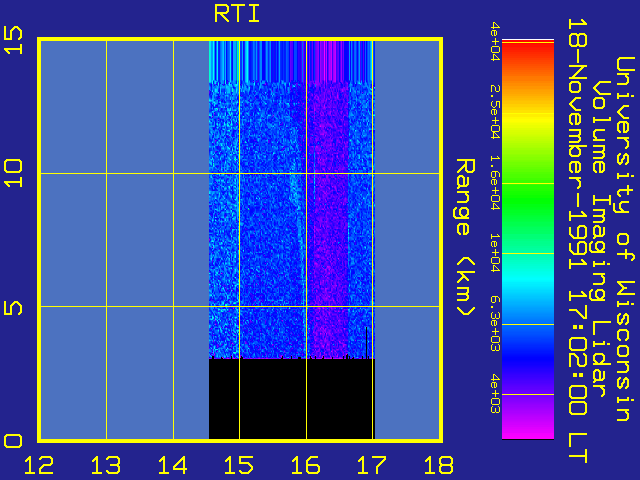The image size is (640, 480).
Task: Click the University of Wisconsin title text
Action: pyautogui.click(x=625, y=239)
